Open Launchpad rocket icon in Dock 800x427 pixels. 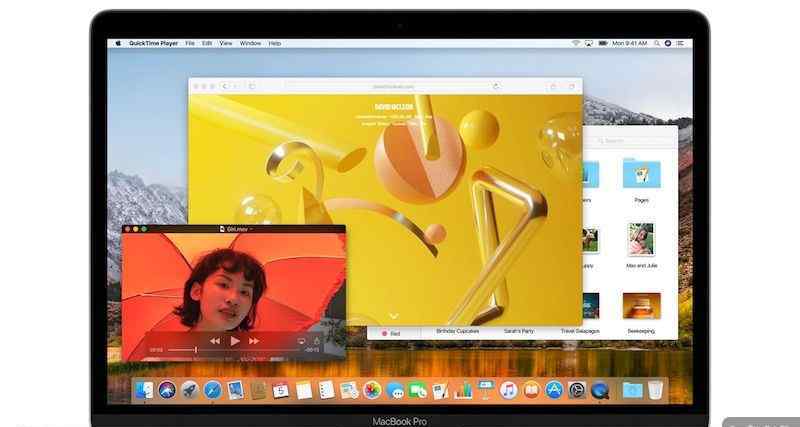pos(190,390)
